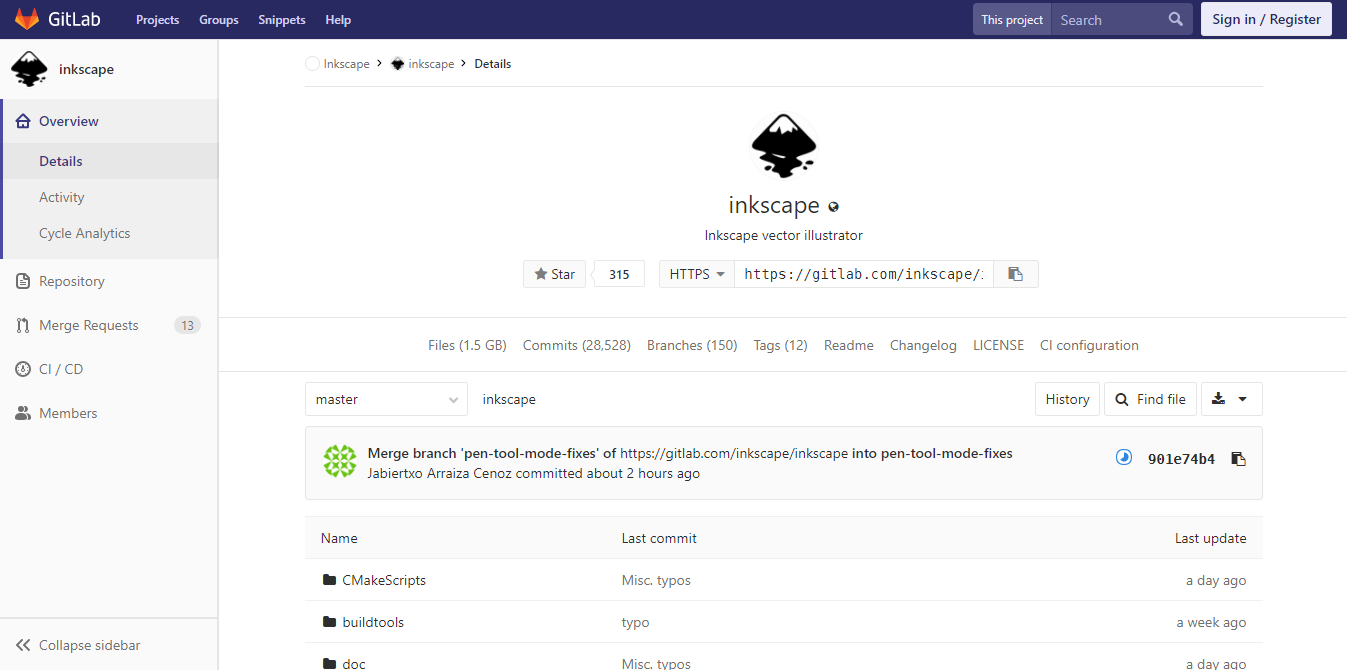Viewport: 1347px width, 670px height.
Task: Open Files (1.5 GB) link
Action: pos(467,345)
